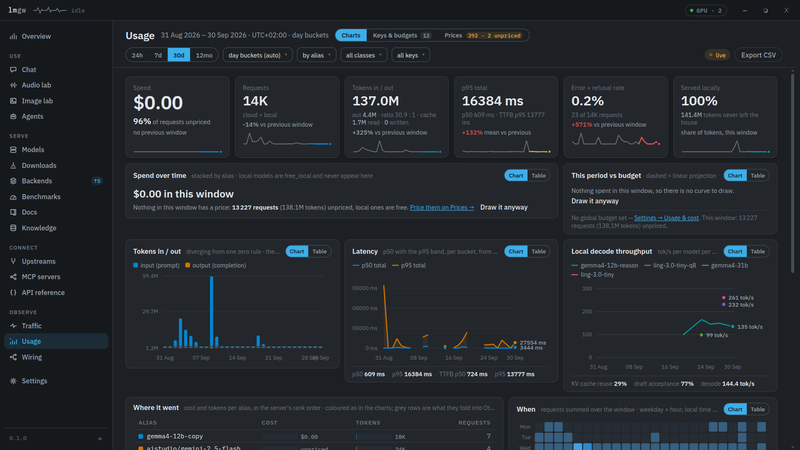Click the GPU status indicator pill
Image resolution: width=800 pixels, height=450 pixels.
pyautogui.click(x=706, y=10)
